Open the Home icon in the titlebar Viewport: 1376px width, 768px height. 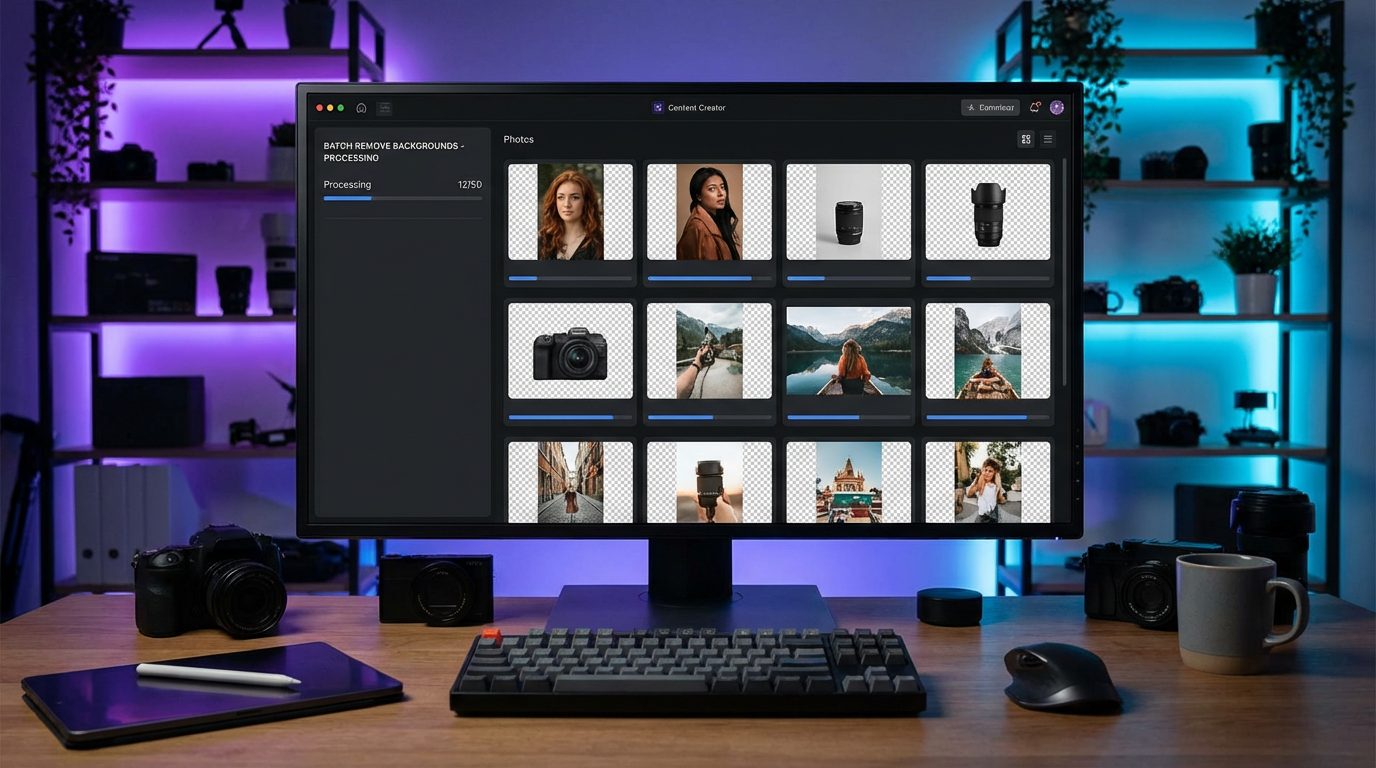(x=360, y=107)
